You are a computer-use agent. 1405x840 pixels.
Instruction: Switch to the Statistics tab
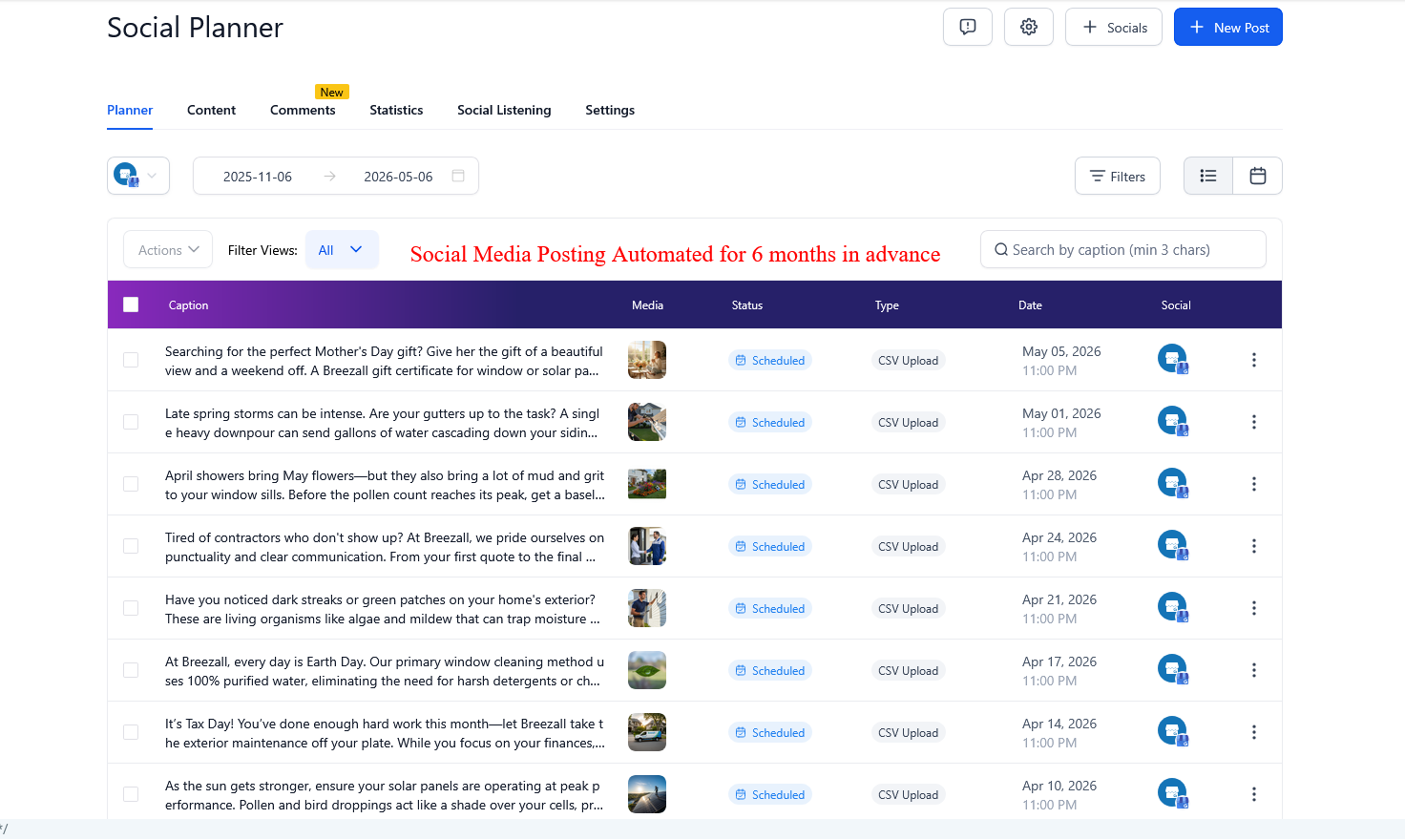(396, 110)
